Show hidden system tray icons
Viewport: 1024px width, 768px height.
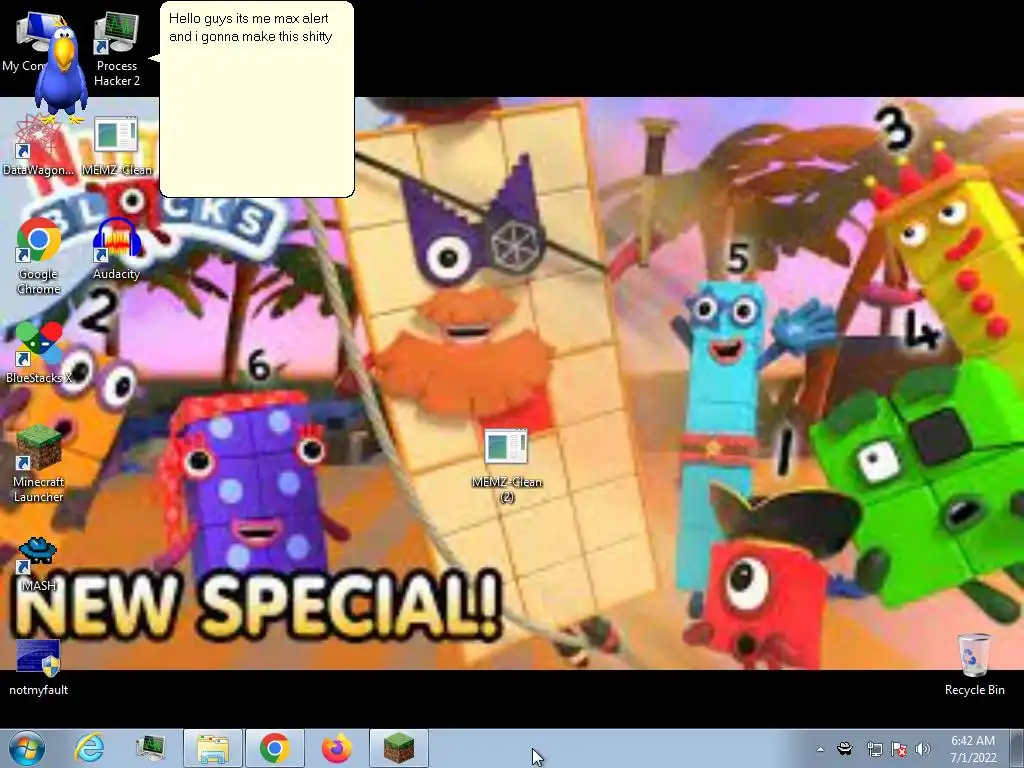tap(820, 749)
